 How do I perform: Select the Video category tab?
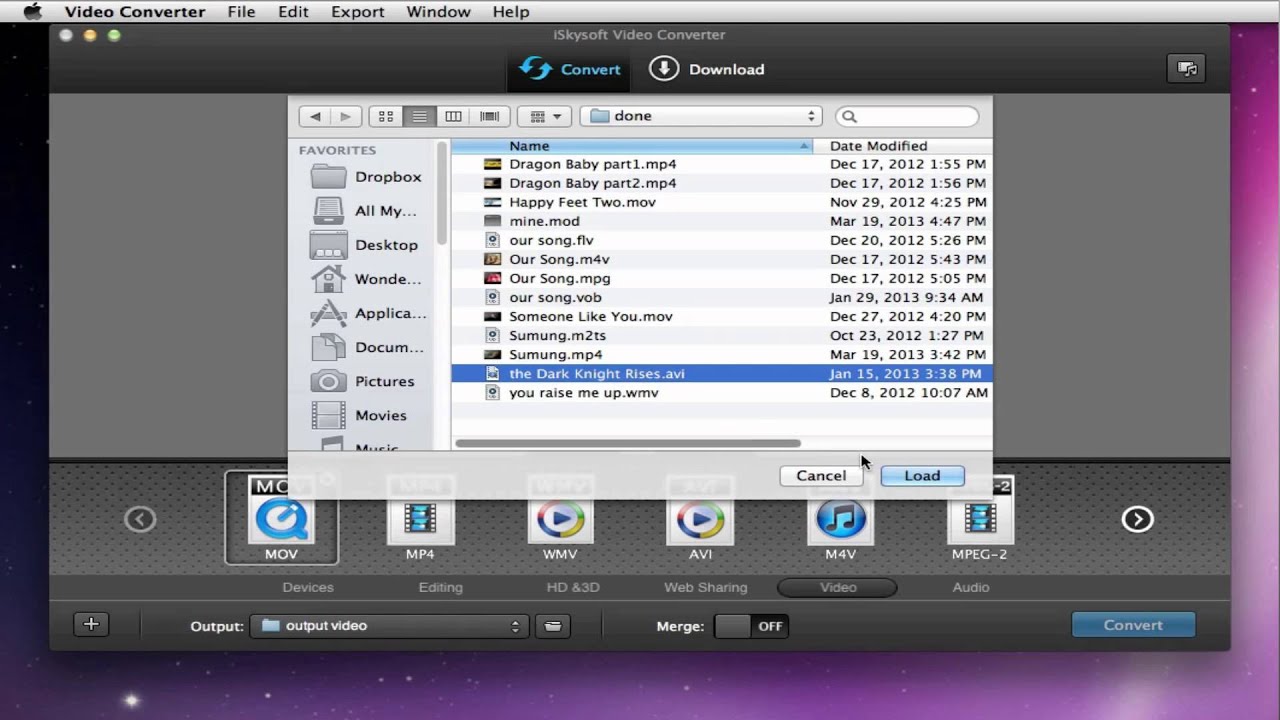[x=838, y=587]
